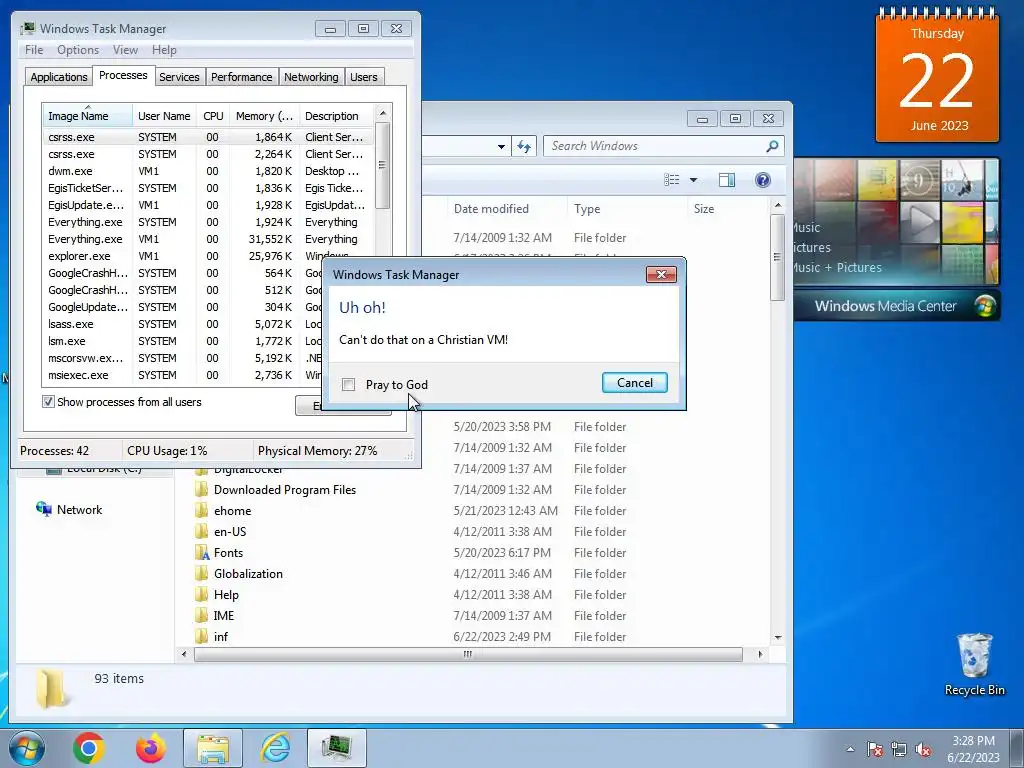The image size is (1024, 768).
Task: Open the View menu in Task Manager
Action: click(125, 50)
